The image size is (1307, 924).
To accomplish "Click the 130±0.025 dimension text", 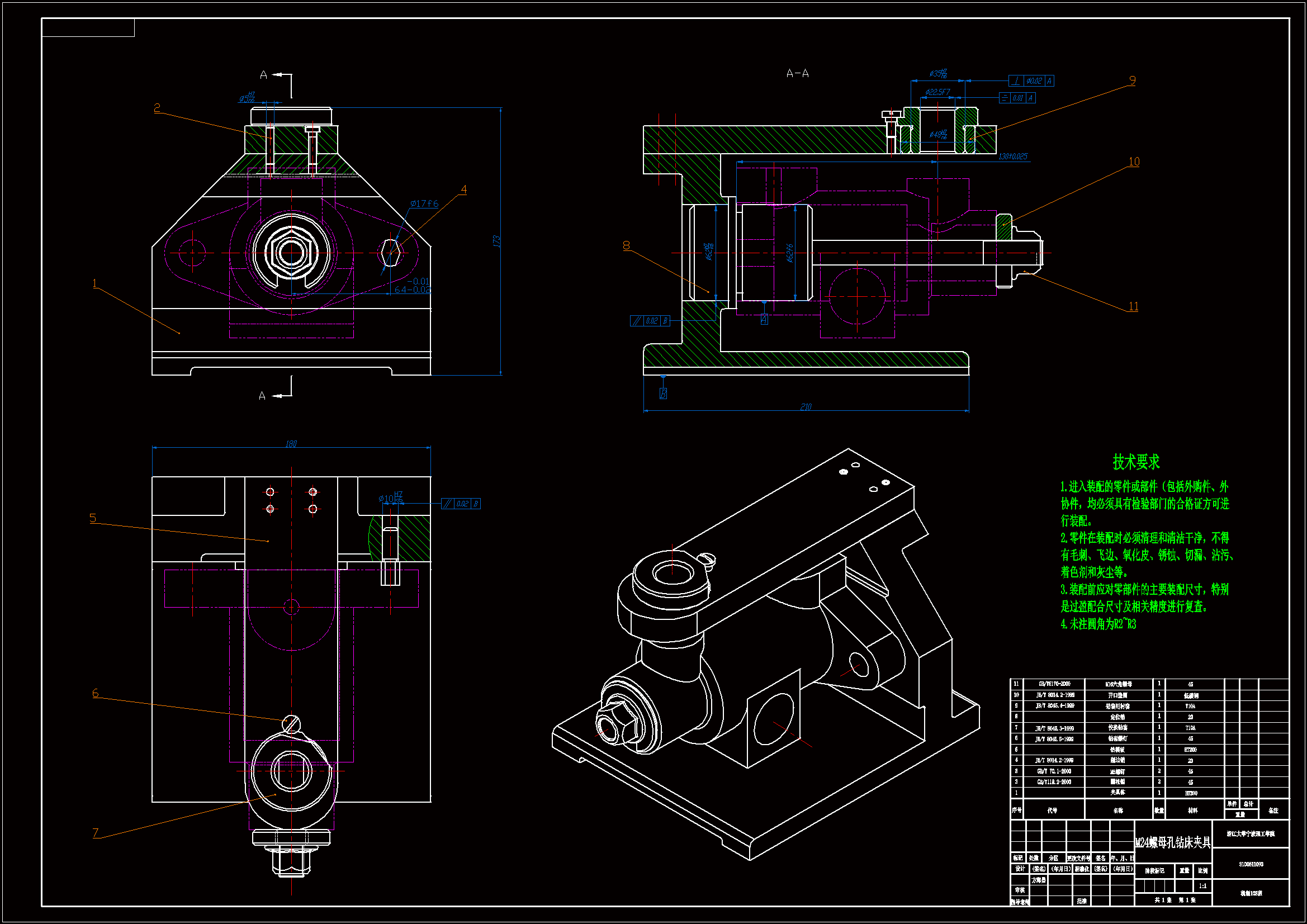I will tap(1013, 156).
